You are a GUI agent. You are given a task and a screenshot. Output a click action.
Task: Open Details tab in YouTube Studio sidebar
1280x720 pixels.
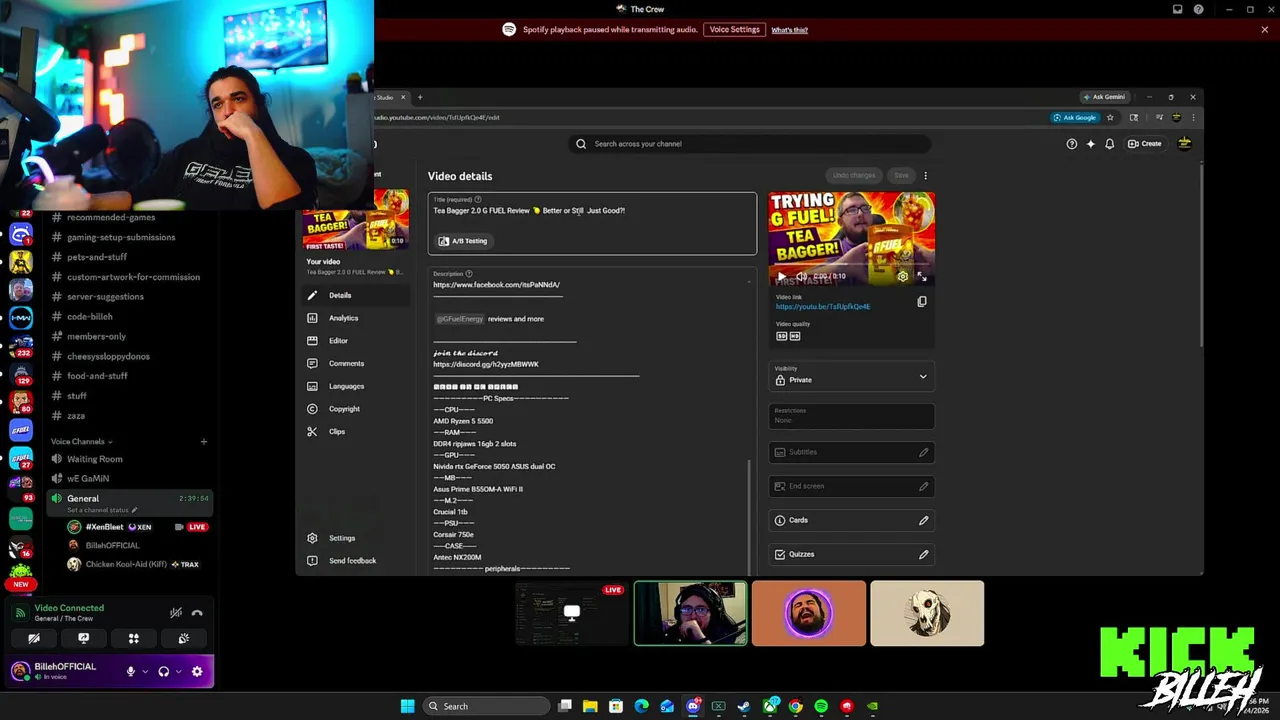pyautogui.click(x=356, y=295)
